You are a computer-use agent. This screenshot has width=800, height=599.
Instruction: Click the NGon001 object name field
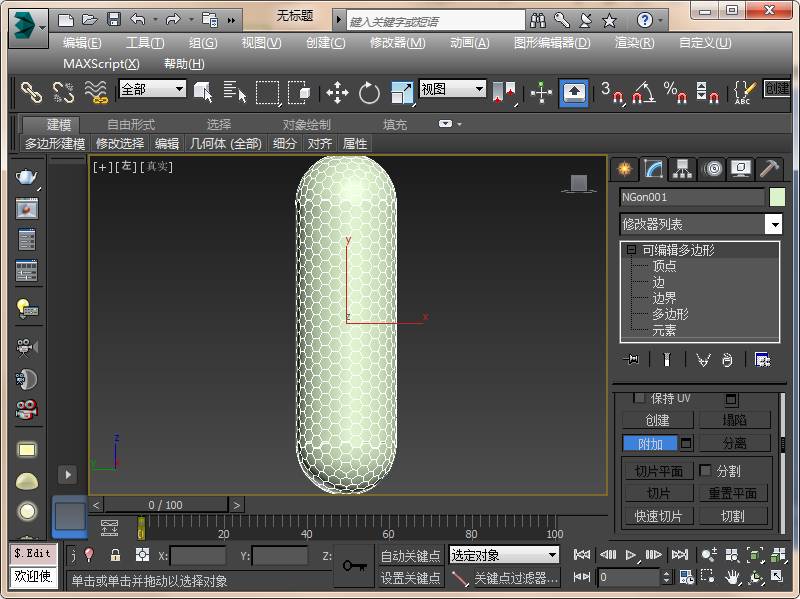tap(692, 197)
